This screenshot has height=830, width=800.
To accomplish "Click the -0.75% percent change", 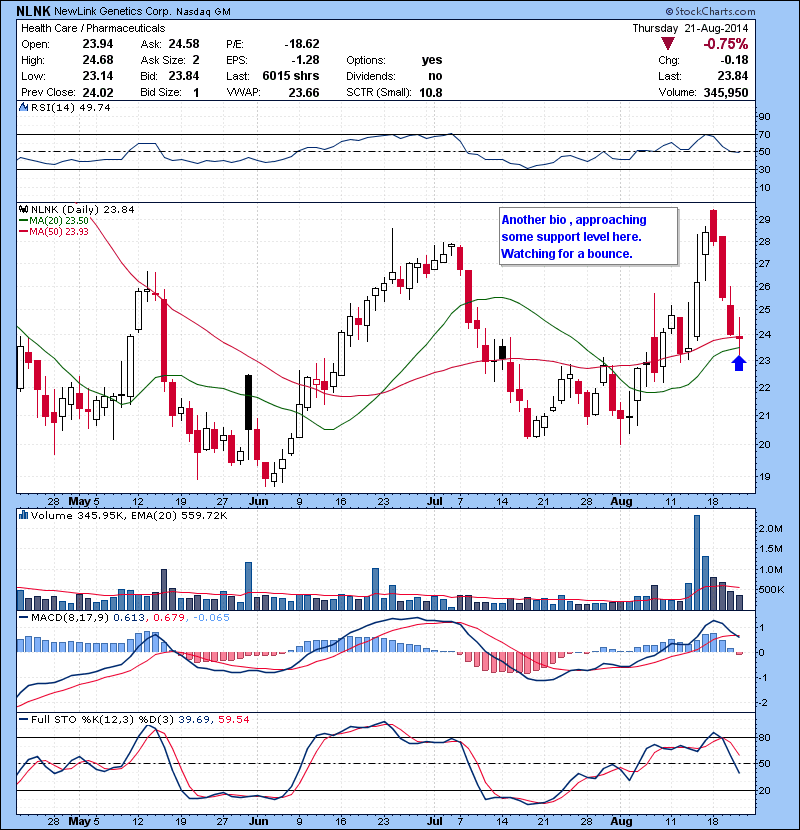I will [725, 44].
